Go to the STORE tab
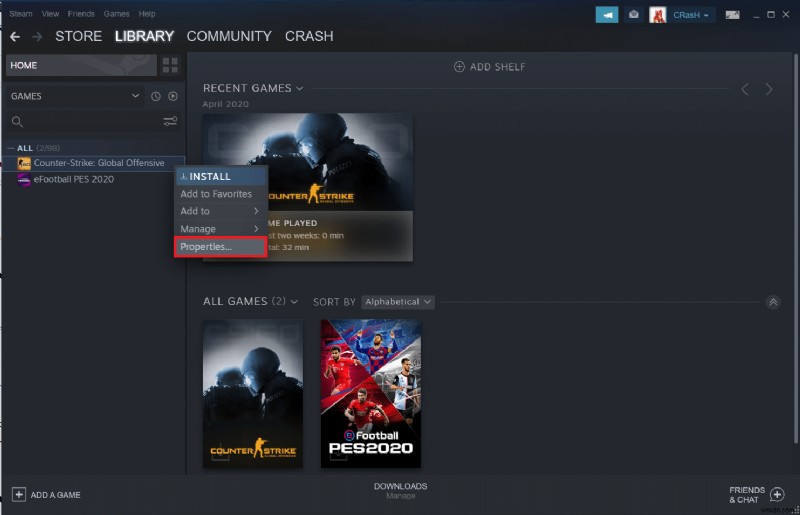800x515 pixels. 79,36
